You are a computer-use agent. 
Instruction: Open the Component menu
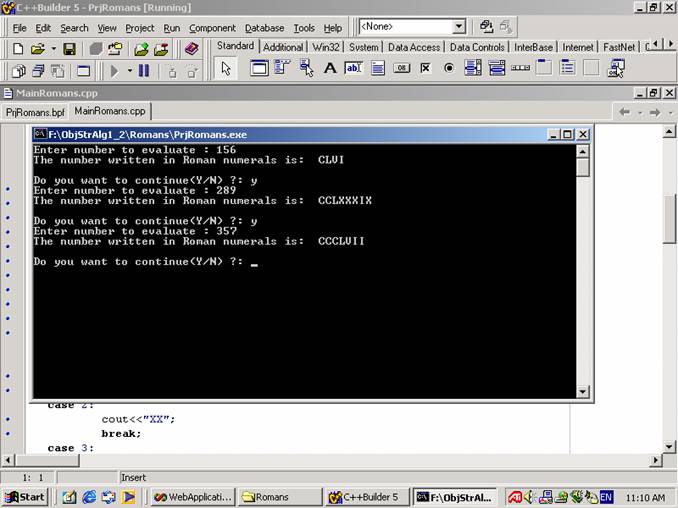212,28
